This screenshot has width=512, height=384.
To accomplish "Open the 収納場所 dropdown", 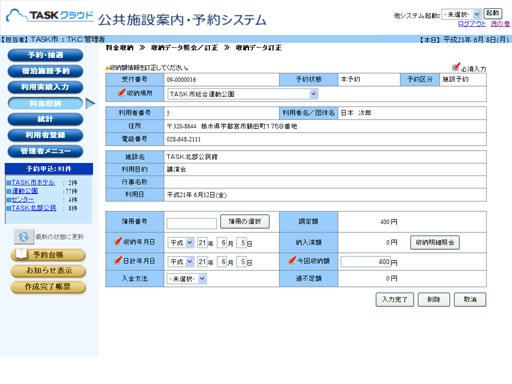I will pos(243,94).
